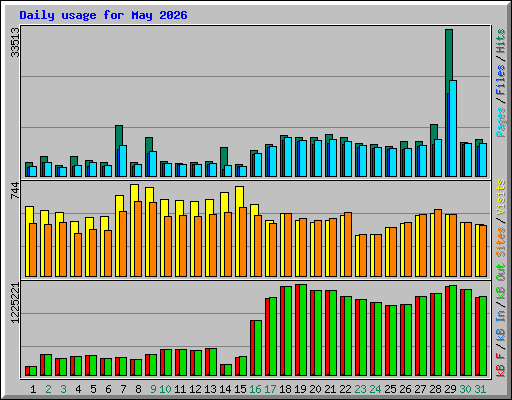The image size is (512, 400).
Task: Click weekend day 23 on the x-axis
Action: [360, 389]
